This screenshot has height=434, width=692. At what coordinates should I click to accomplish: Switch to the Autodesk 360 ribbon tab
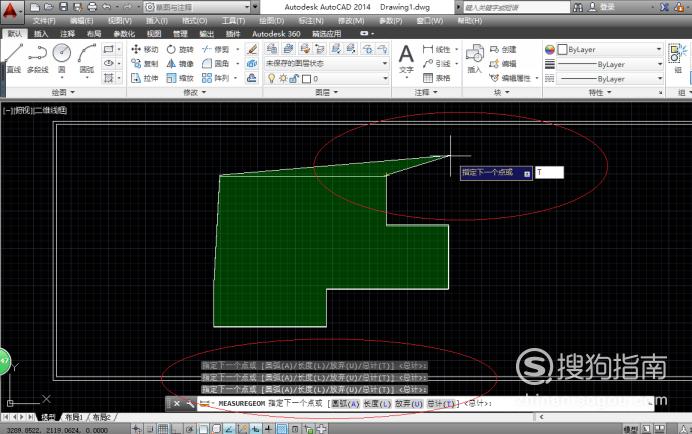[x=276, y=34]
